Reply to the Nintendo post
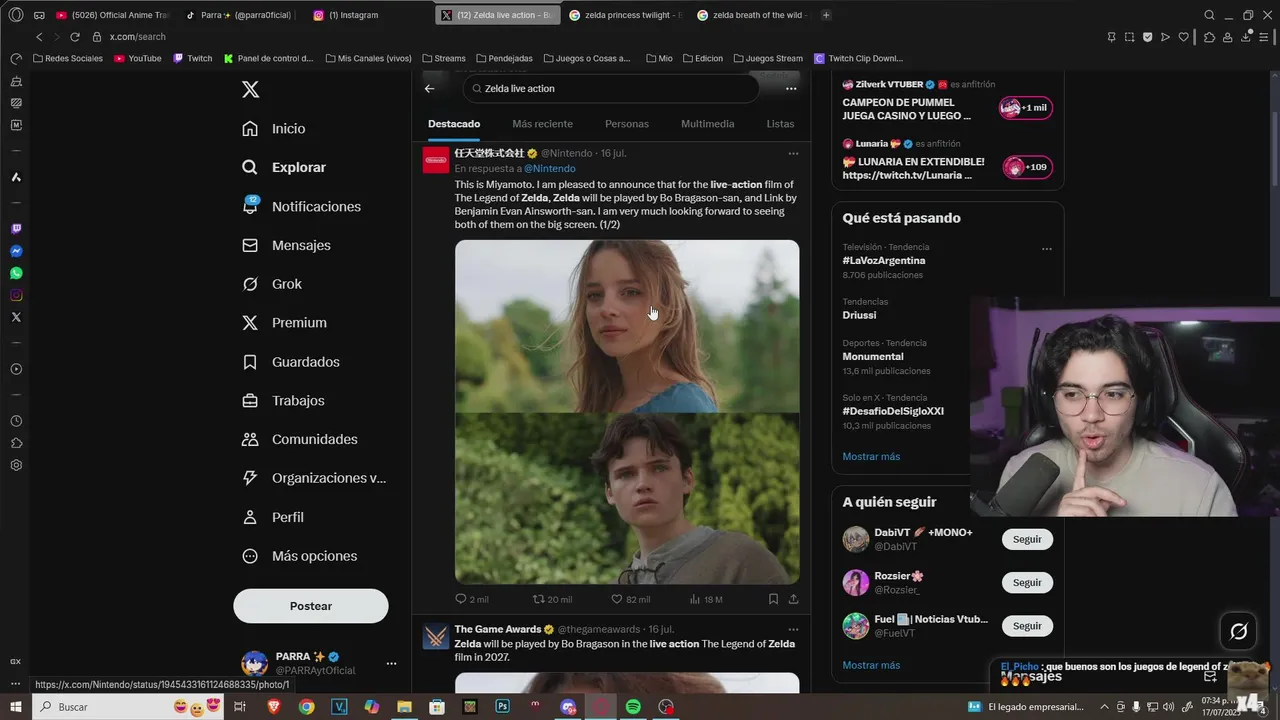The image size is (1280, 720). (x=471, y=599)
